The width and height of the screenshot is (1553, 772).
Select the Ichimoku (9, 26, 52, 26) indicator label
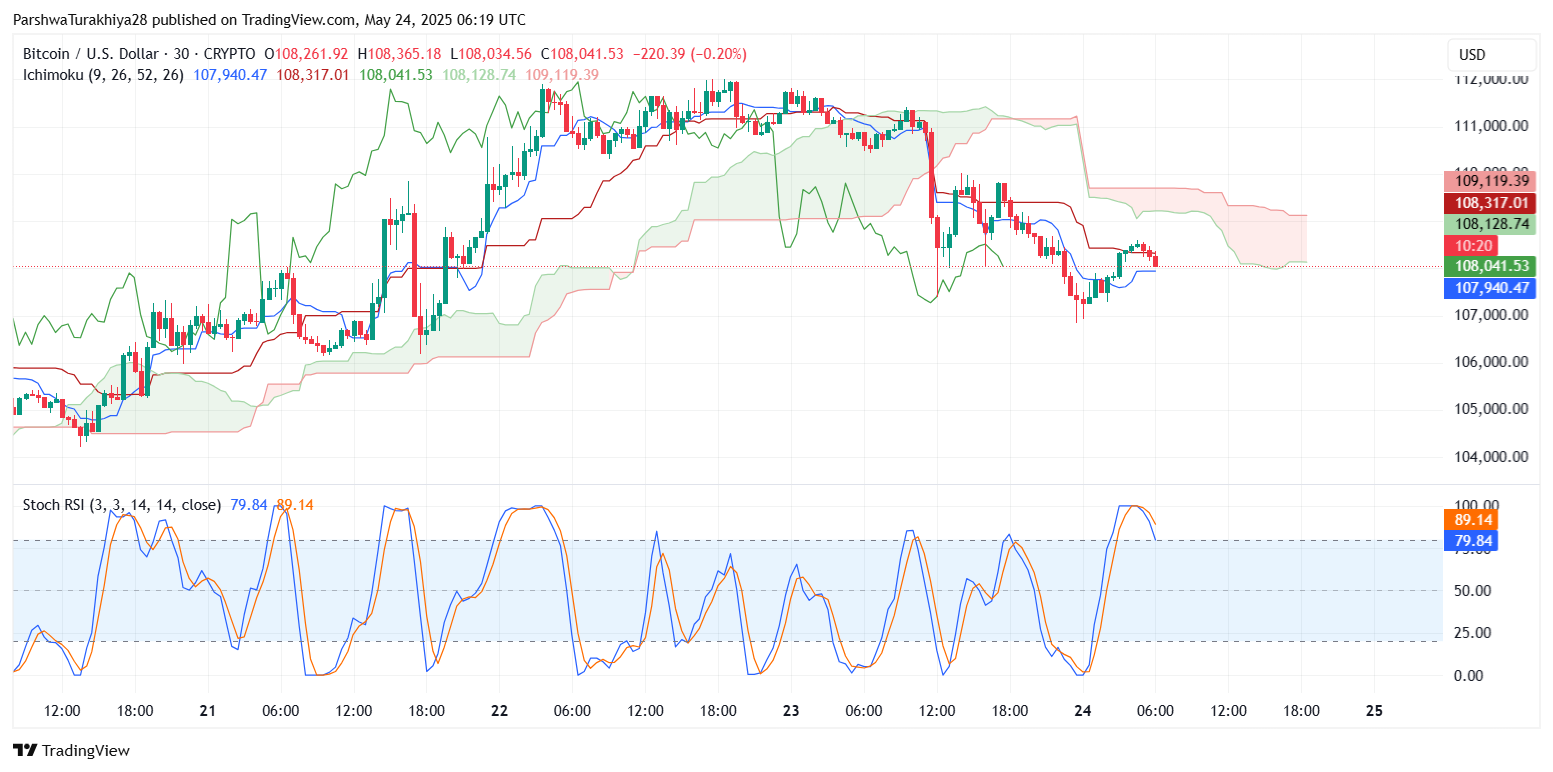click(x=103, y=75)
